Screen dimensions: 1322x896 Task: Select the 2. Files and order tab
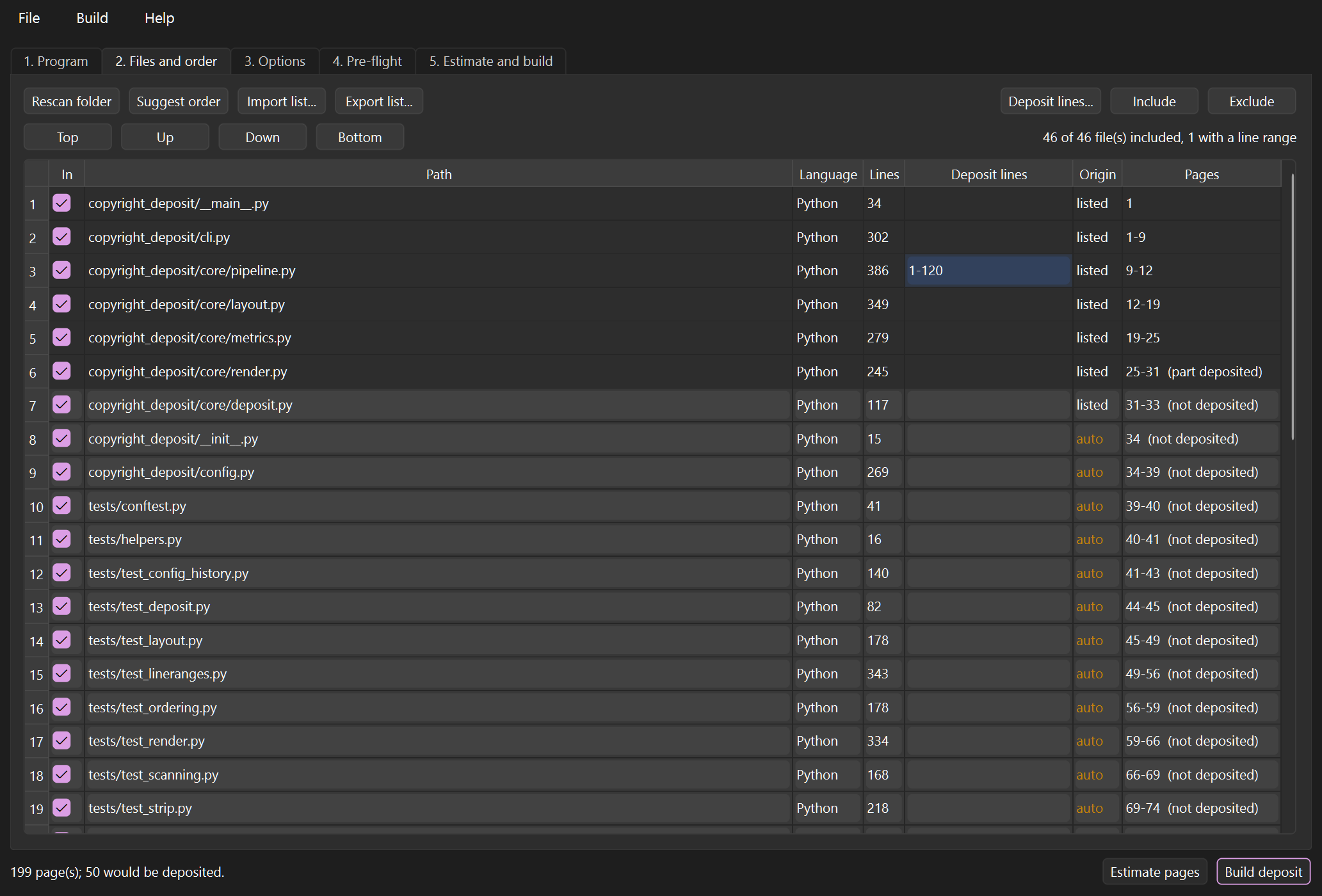(166, 61)
